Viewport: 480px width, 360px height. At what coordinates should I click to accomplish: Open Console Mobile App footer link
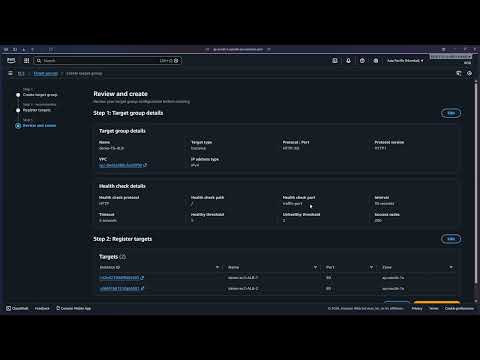pos(73,308)
